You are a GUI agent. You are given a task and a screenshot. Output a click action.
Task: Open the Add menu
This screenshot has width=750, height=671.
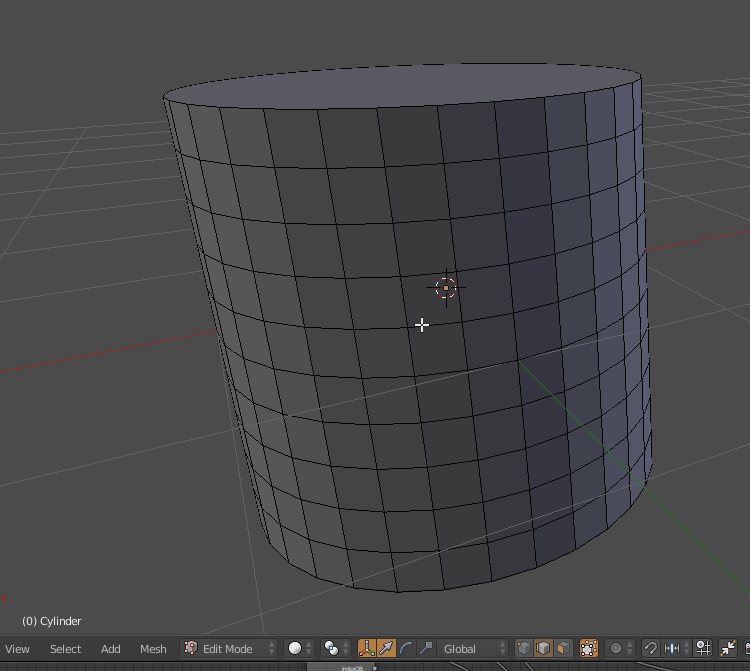click(x=110, y=649)
